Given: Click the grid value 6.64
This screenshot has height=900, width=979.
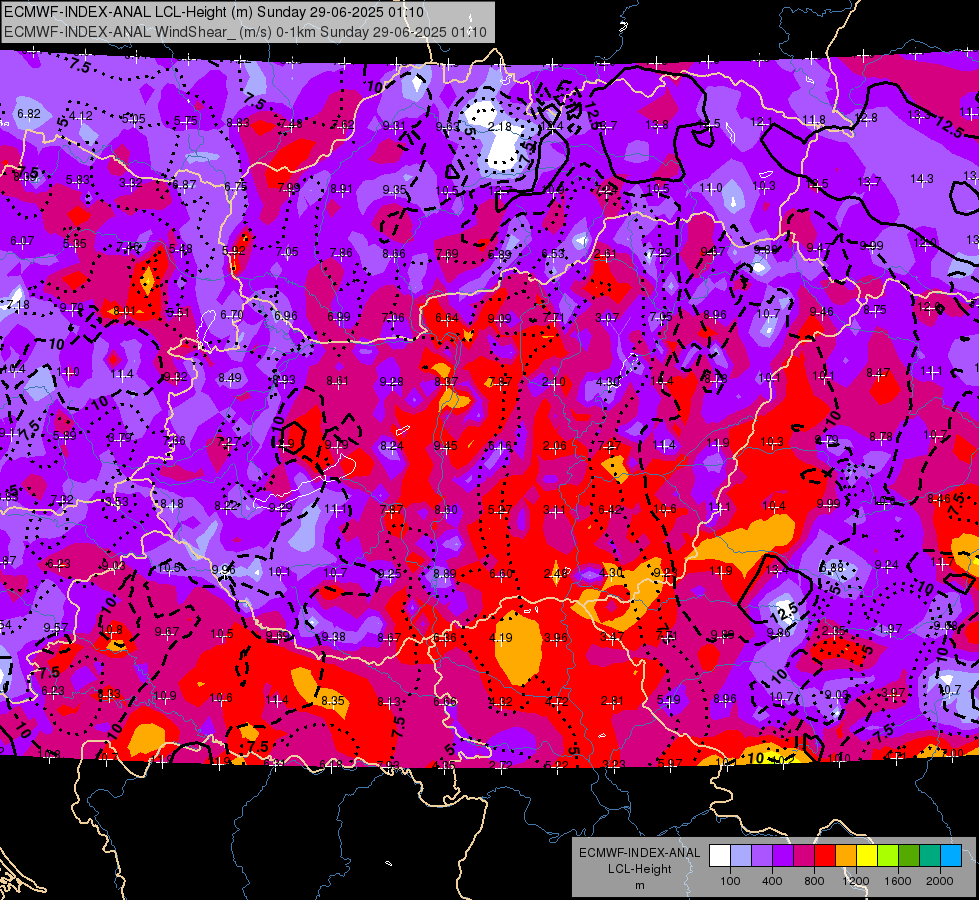Looking at the screenshot, I should point(446,318).
